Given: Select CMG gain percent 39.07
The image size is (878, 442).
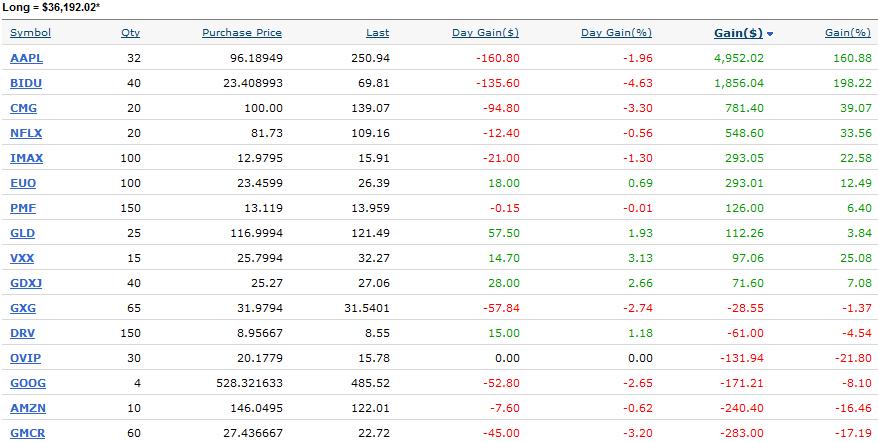Looking at the screenshot, I should click(856, 108).
